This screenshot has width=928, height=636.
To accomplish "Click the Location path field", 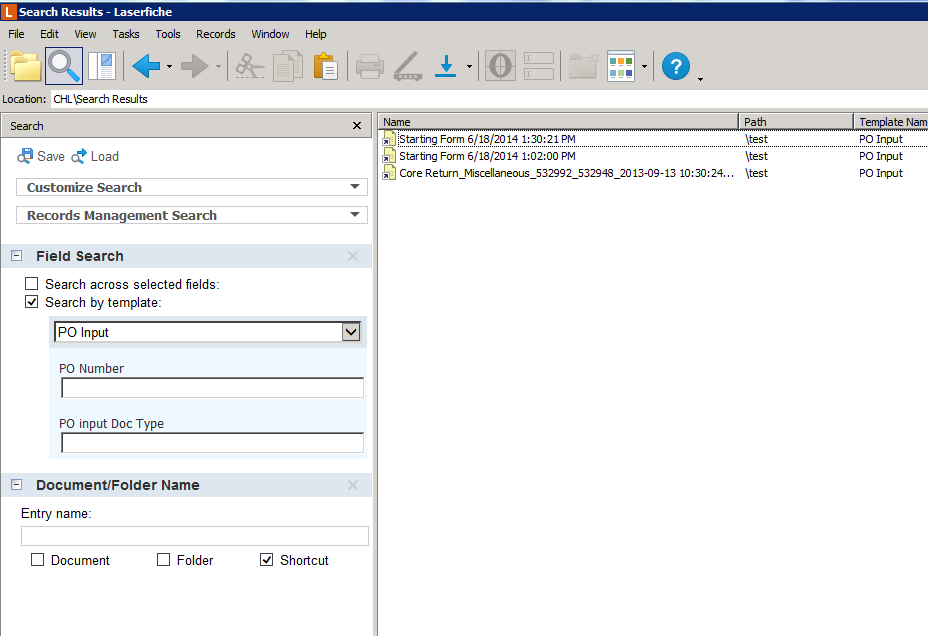I will click(489, 99).
